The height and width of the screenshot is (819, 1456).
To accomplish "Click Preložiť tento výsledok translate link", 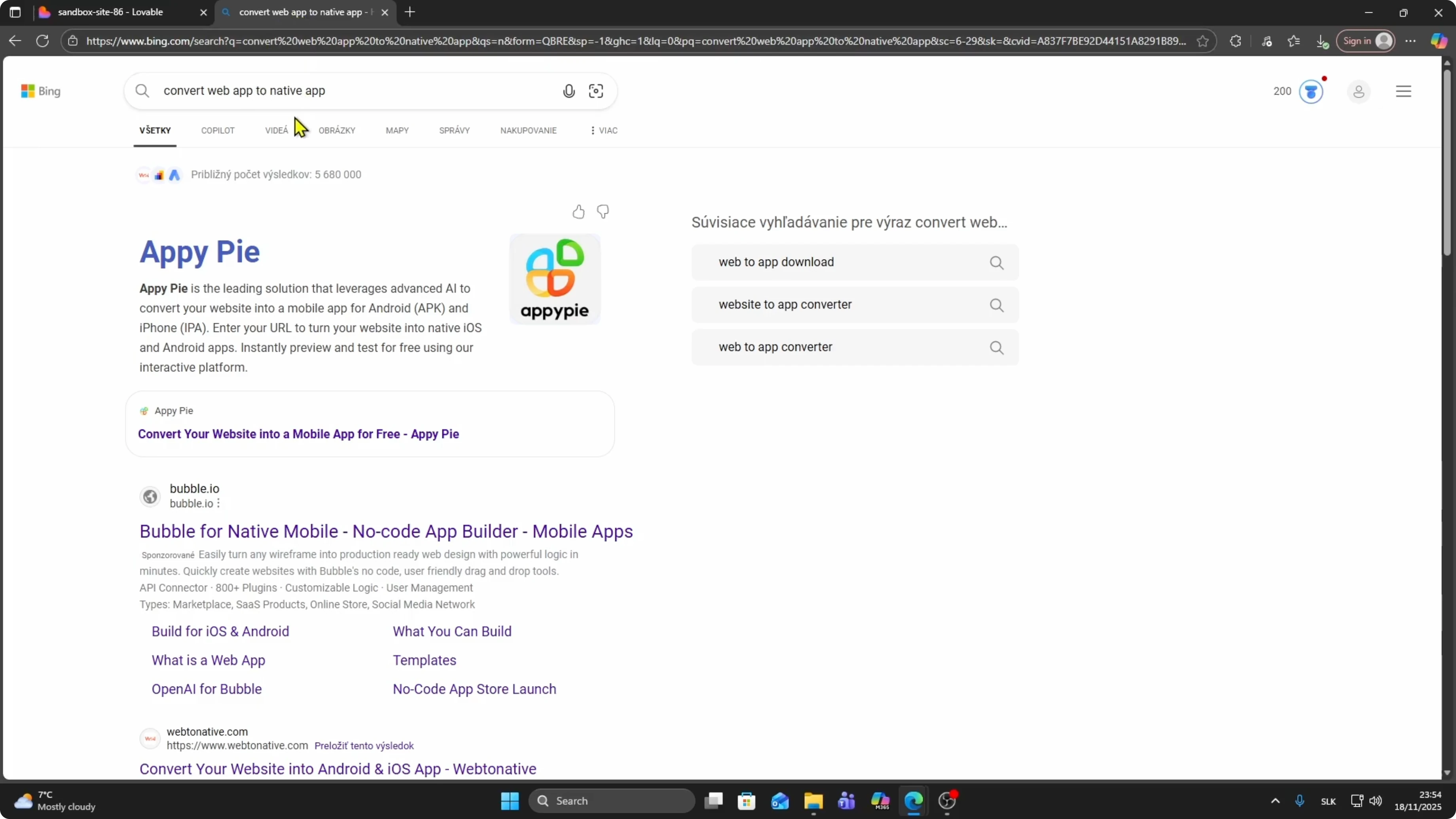I will tap(364, 746).
